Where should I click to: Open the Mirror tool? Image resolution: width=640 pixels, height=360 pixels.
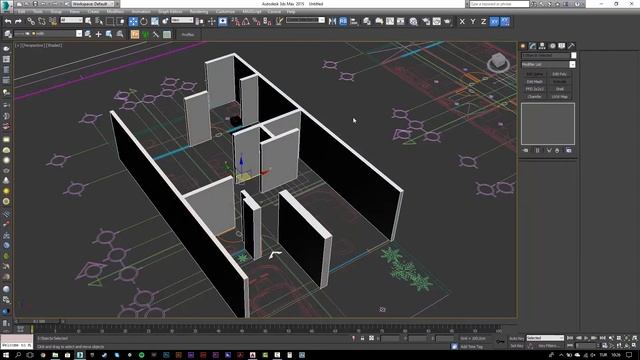(332, 21)
